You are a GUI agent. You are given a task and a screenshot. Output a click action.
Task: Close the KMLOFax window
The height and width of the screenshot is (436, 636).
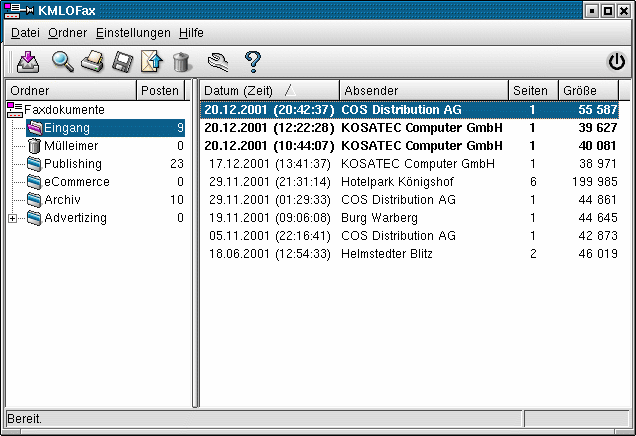coord(623,11)
